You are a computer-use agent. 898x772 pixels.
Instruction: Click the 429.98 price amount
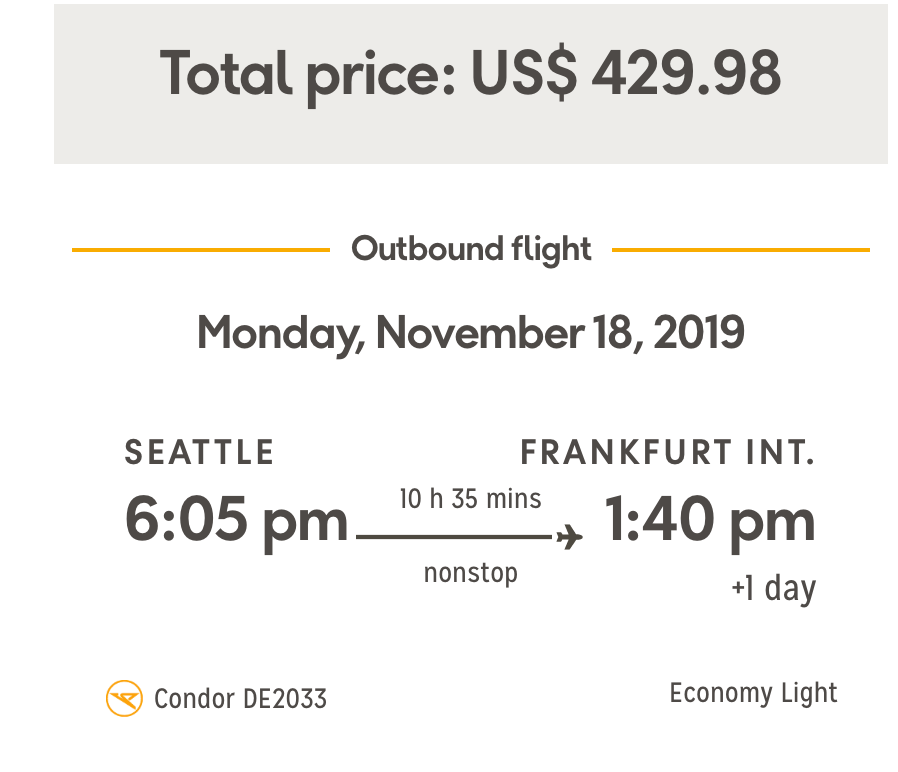[686, 73]
